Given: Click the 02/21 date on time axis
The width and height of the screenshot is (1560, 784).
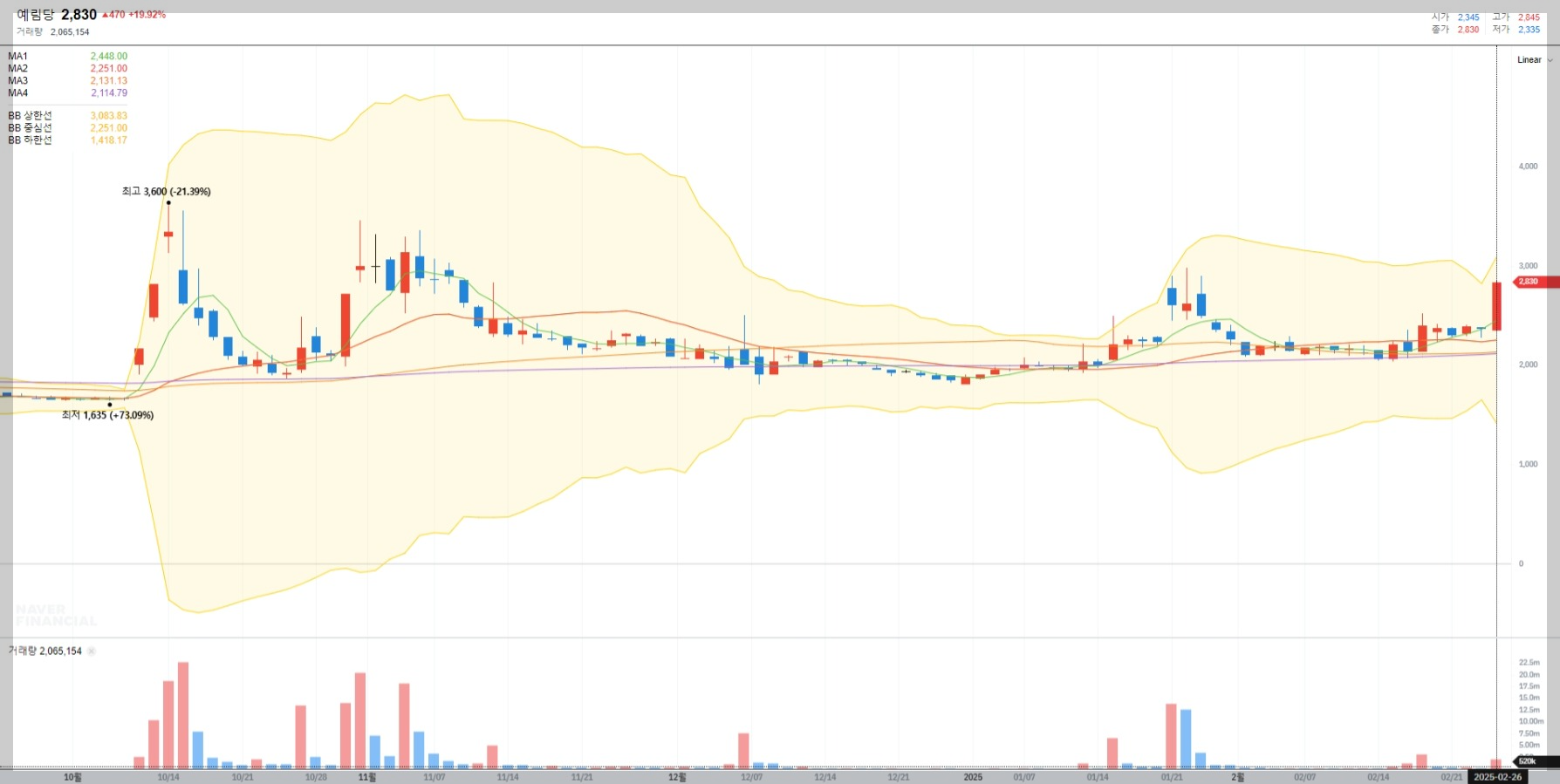Looking at the screenshot, I should 1452,777.
